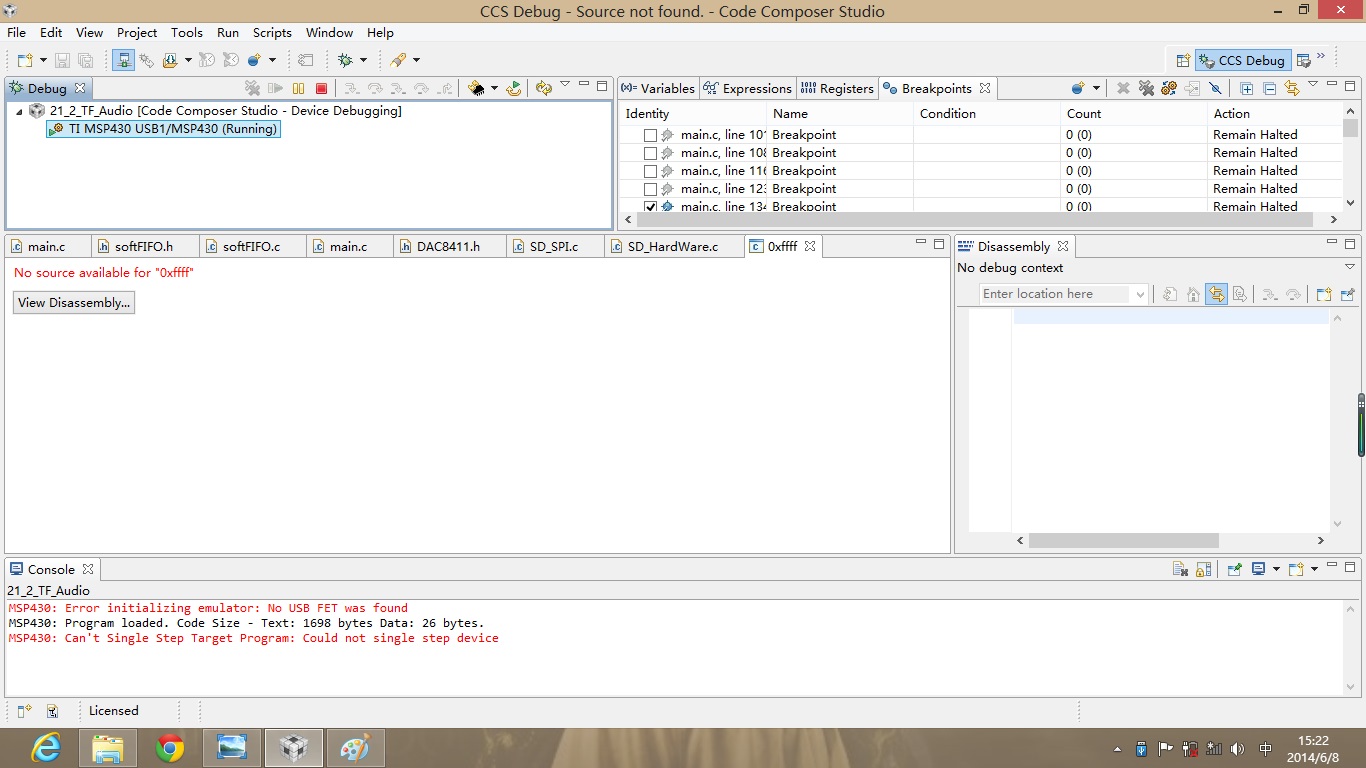Click the Load program chip icon
This screenshot has width=1366, height=768.
[477, 88]
